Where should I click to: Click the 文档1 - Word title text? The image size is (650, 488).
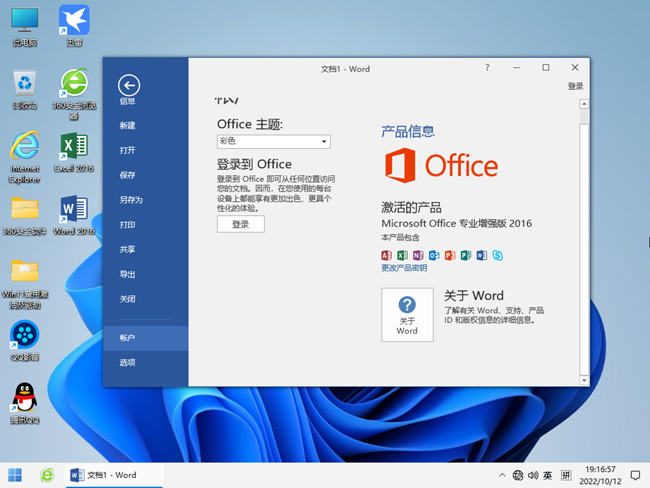tap(345, 69)
